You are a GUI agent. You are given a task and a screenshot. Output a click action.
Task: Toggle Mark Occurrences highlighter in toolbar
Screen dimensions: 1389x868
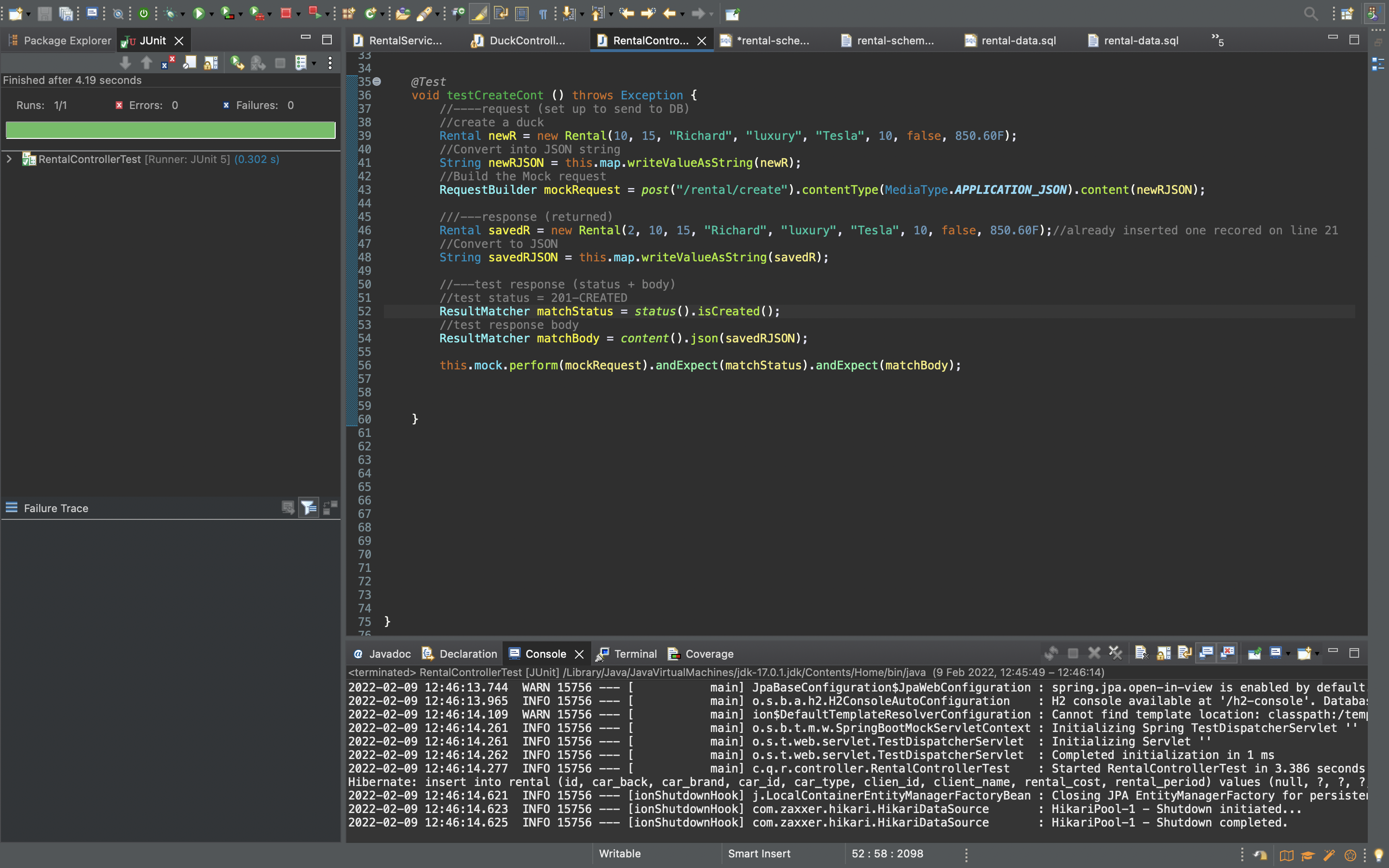[x=479, y=13]
